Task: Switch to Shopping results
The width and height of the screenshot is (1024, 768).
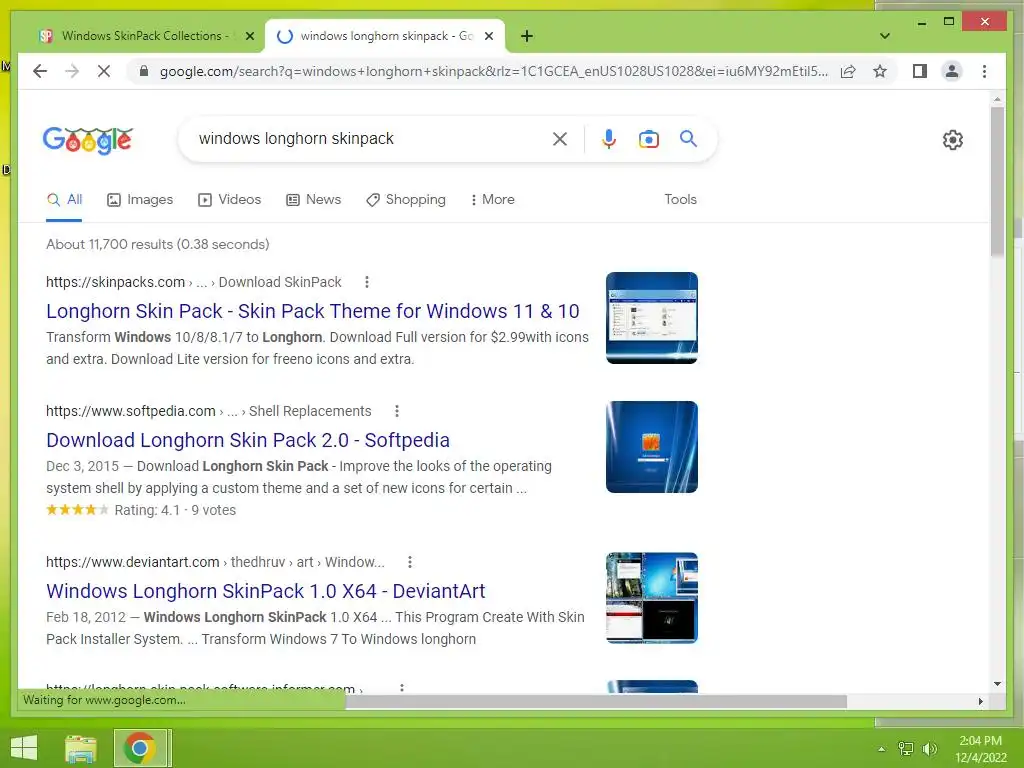Action: click(x=406, y=199)
